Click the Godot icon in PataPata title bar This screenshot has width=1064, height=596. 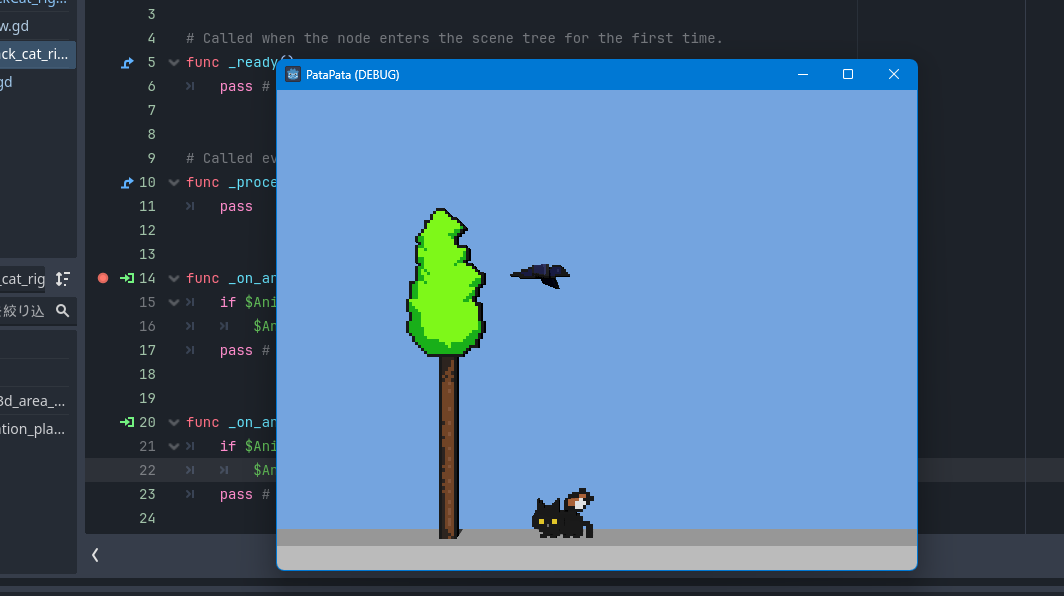pos(293,75)
